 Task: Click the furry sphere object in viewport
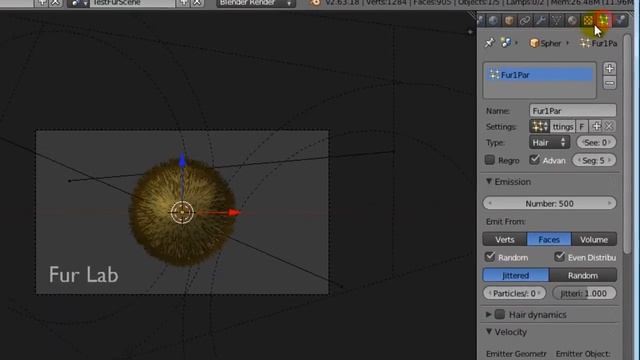pos(182,213)
